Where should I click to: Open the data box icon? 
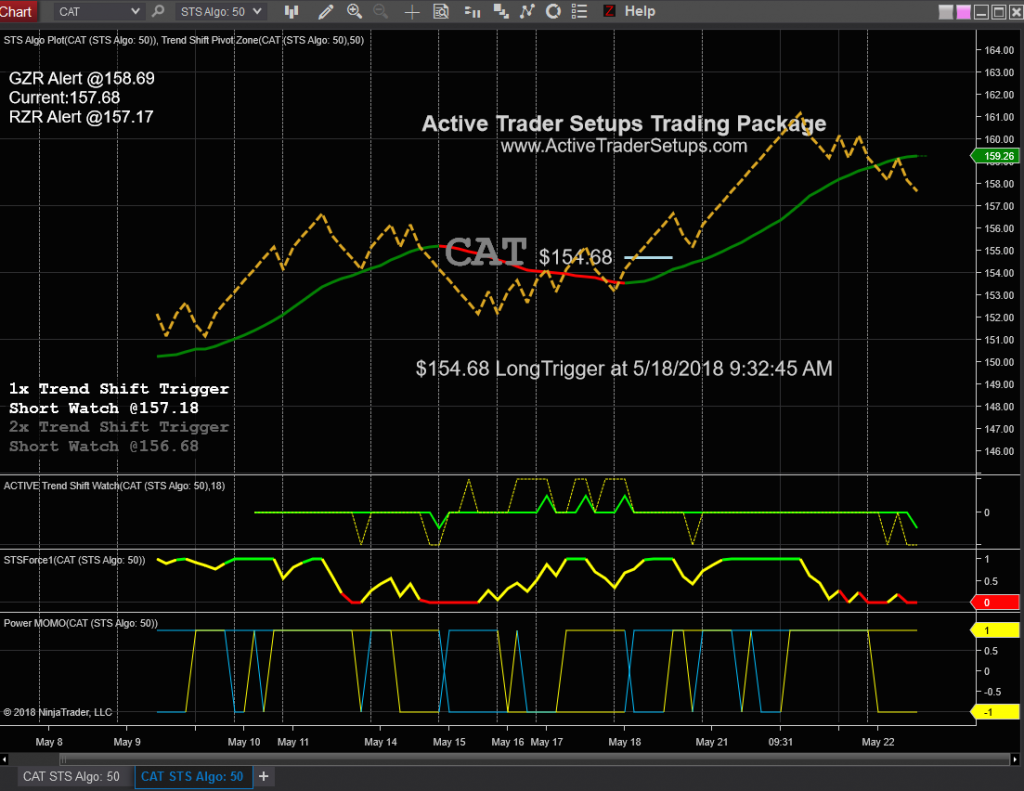(441, 11)
